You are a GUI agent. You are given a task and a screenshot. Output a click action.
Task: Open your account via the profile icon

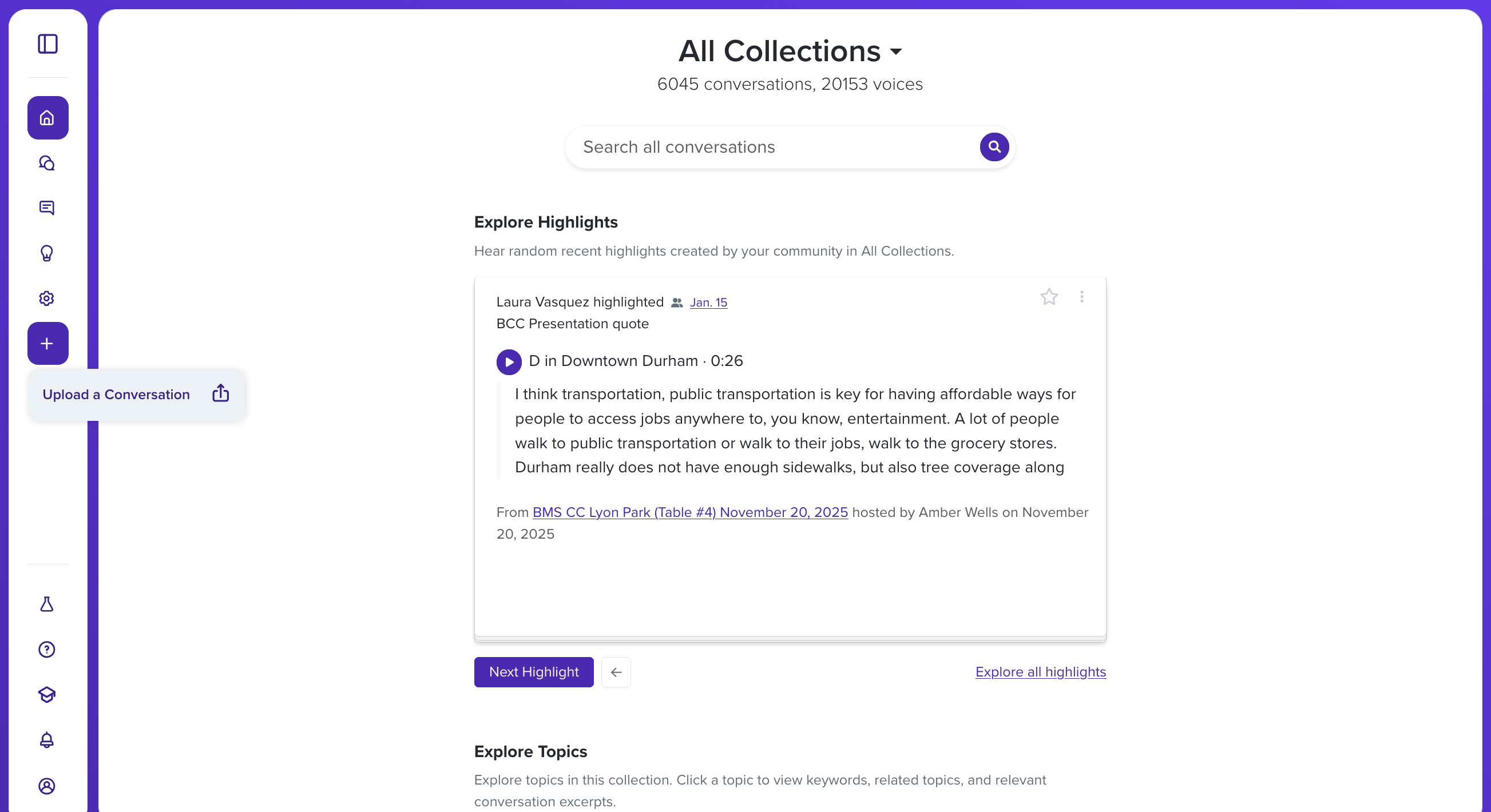47,786
